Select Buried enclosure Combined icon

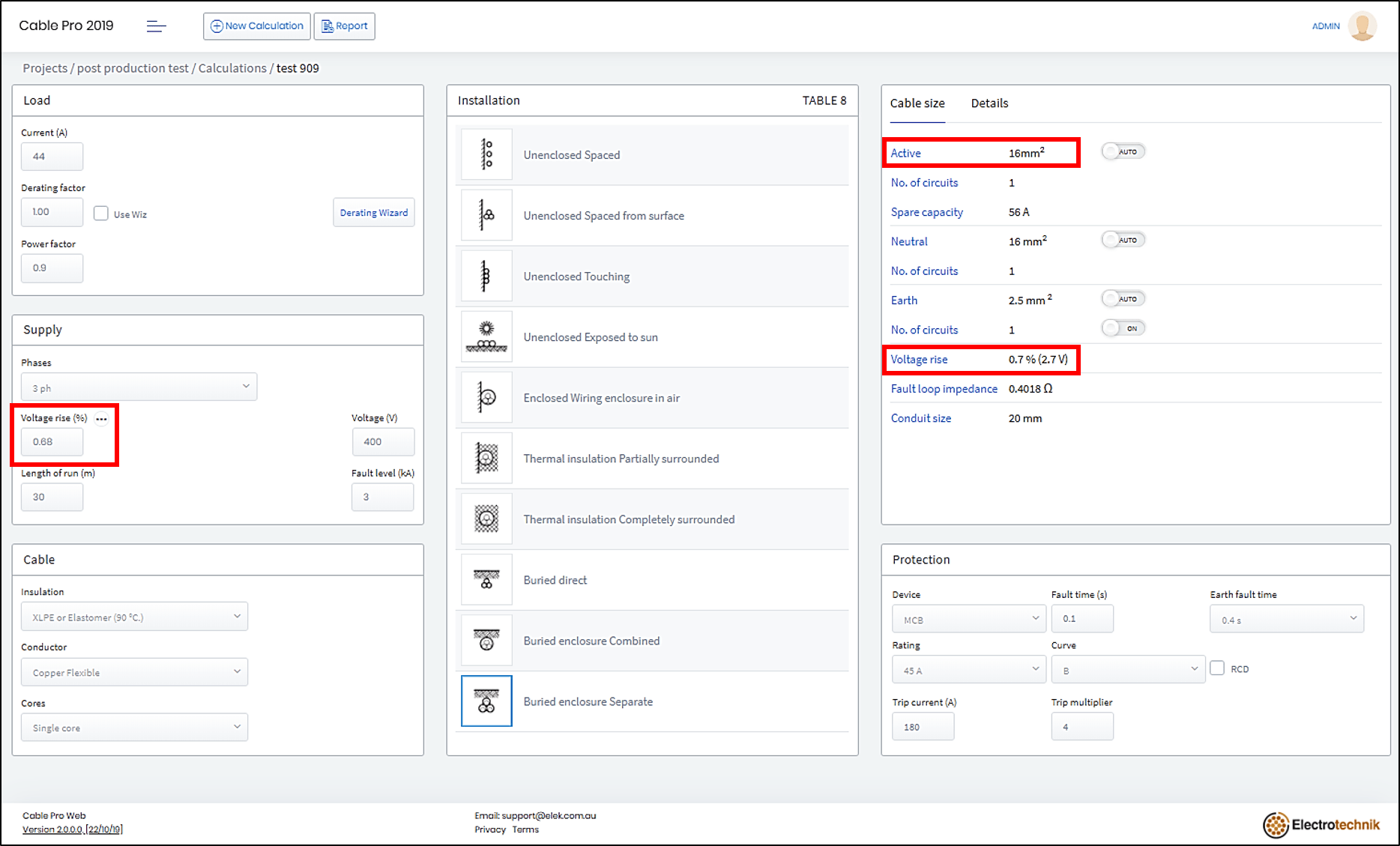(x=486, y=640)
